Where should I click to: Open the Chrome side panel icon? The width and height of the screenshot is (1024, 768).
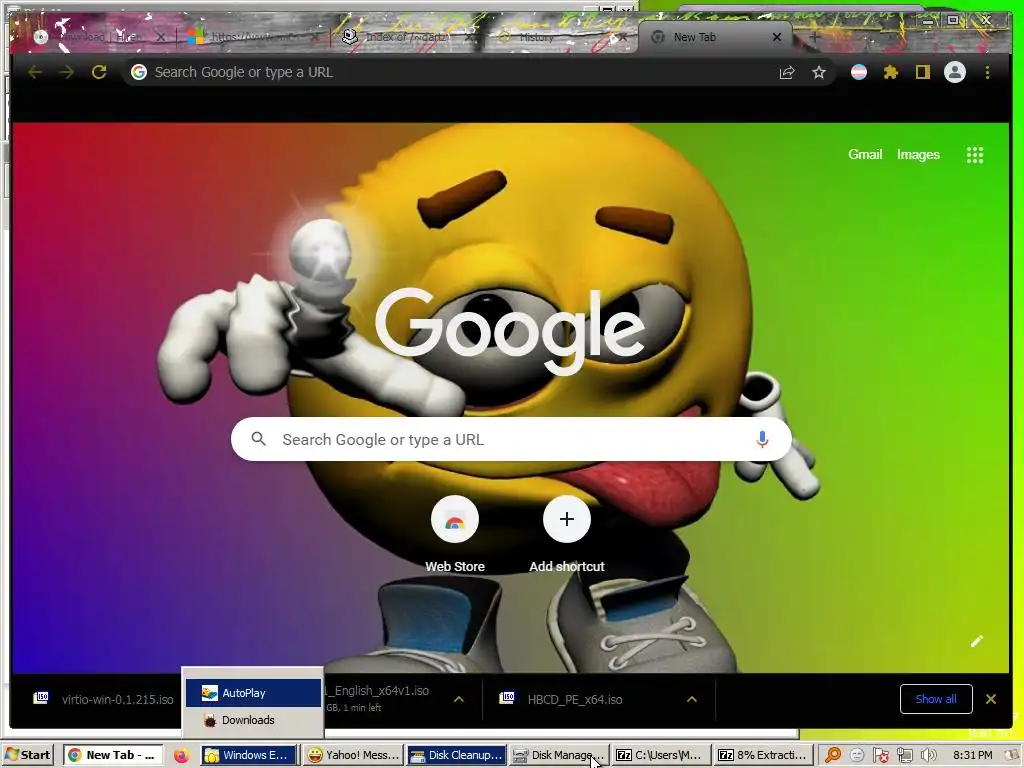coord(922,72)
